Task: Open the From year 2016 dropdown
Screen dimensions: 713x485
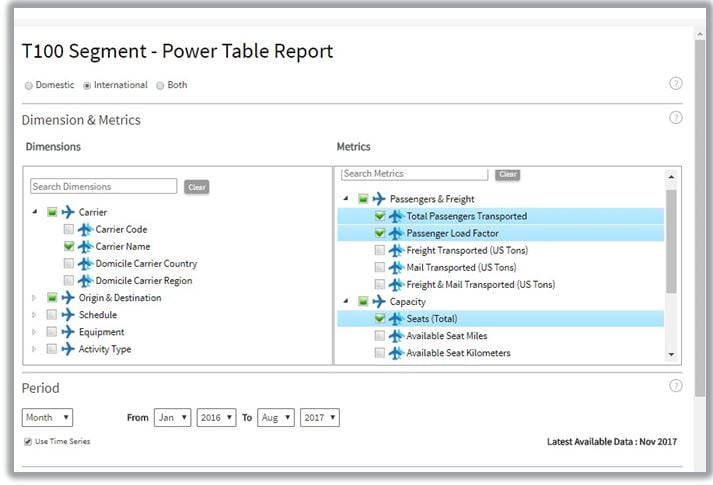Action: (x=216, y=417)
